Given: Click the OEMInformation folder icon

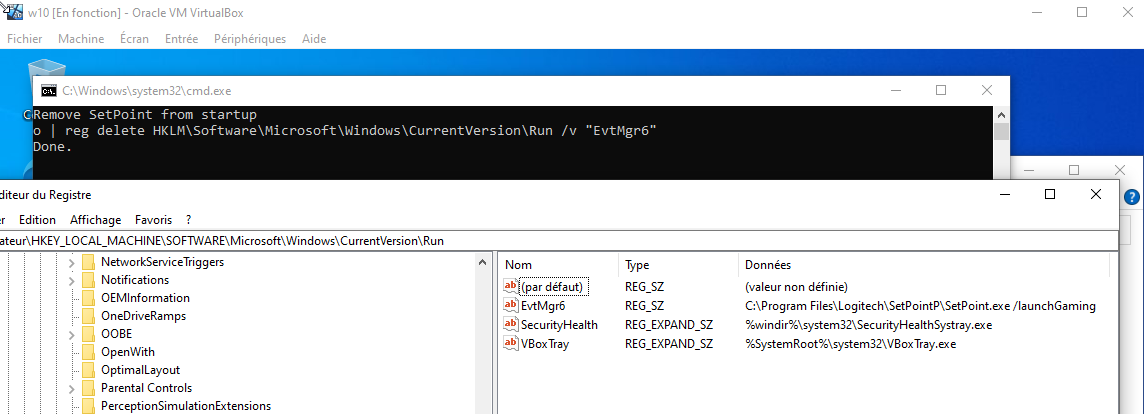Looking at the screenshot, I should tap(88, 298).
